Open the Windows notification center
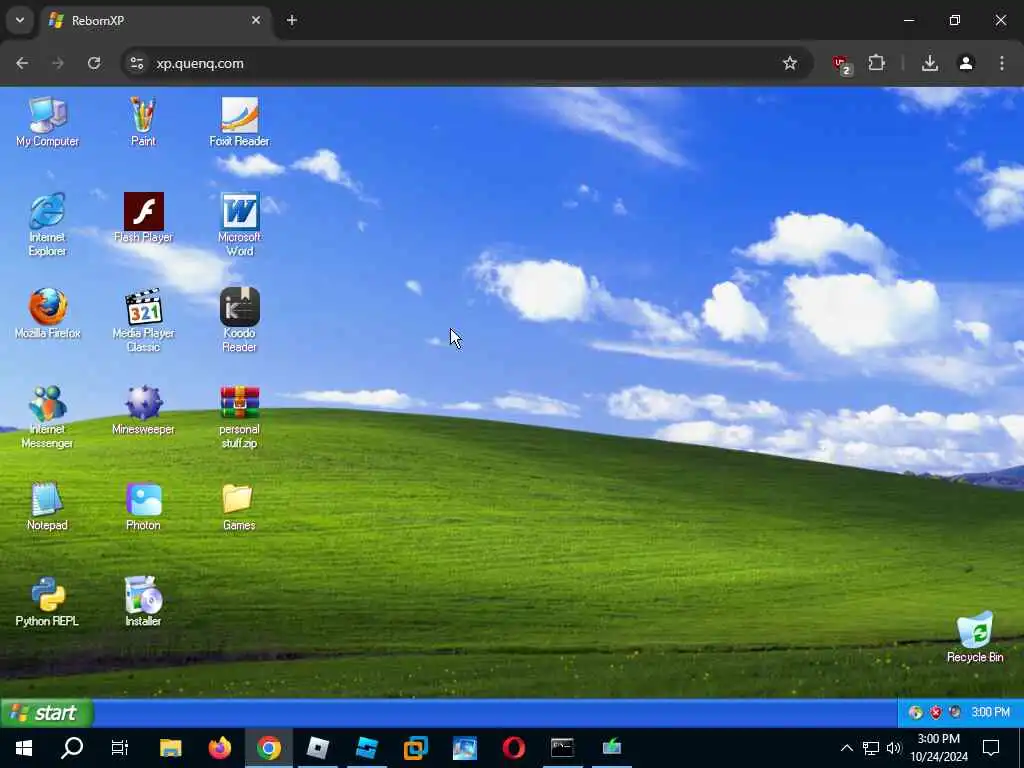Screen dimensions: 1024x768 click(991, 748)
